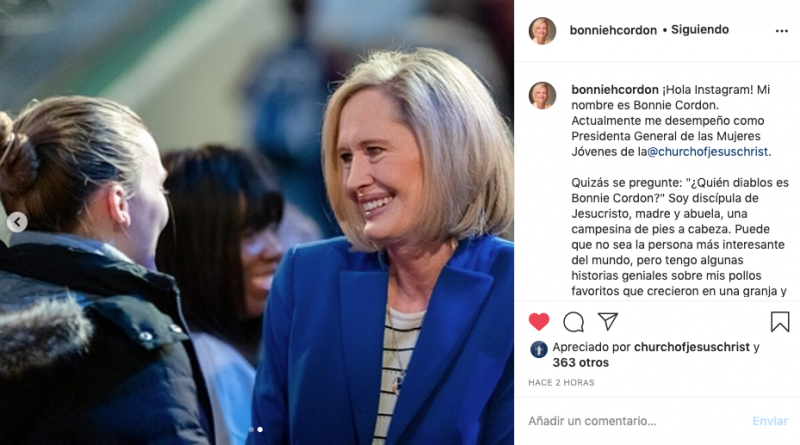This screenshot has height=445, width=800.
Task: View the 363 otros likes list
Action: pyautogui.click(x=581, y=363)
